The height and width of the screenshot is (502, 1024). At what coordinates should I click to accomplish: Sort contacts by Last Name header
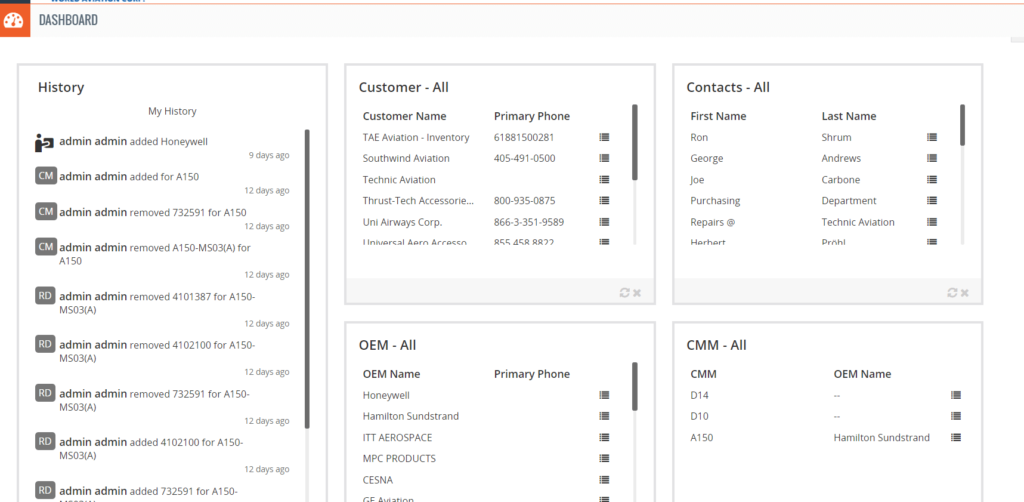tap(849, 116)
